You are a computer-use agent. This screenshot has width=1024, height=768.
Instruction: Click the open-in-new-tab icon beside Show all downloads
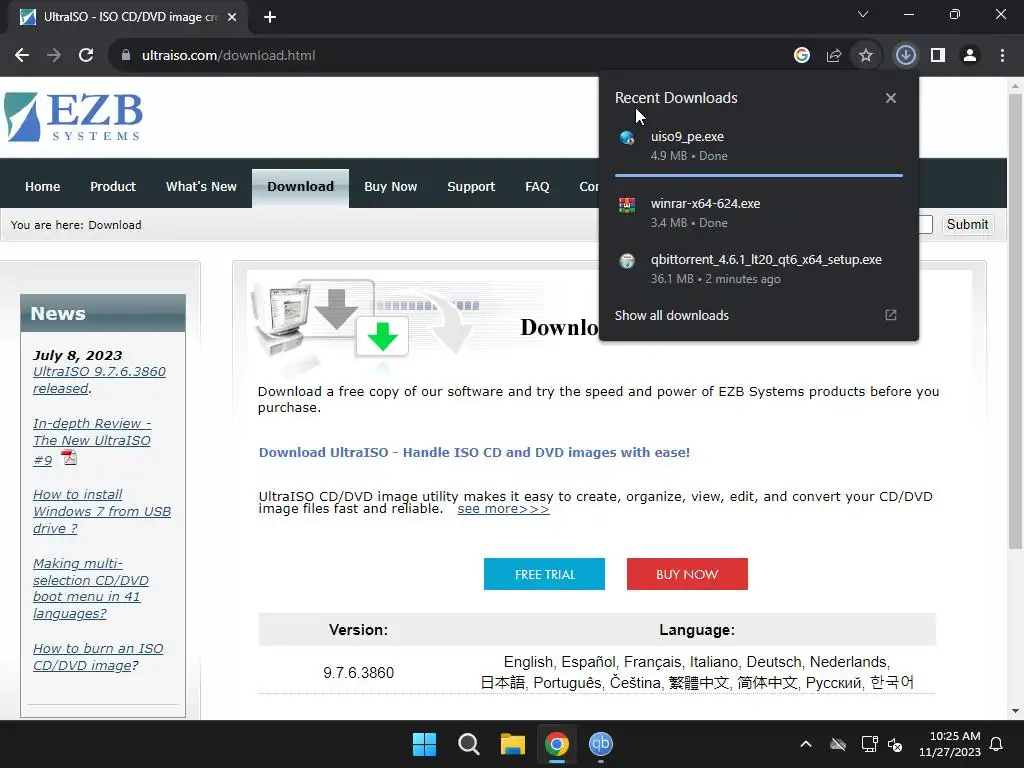tap(891, 315)
